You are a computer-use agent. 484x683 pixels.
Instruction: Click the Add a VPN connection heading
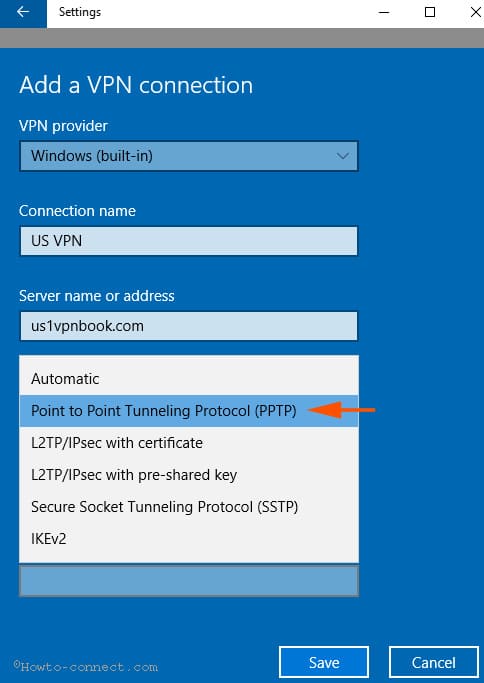click(x=136, y=85)
